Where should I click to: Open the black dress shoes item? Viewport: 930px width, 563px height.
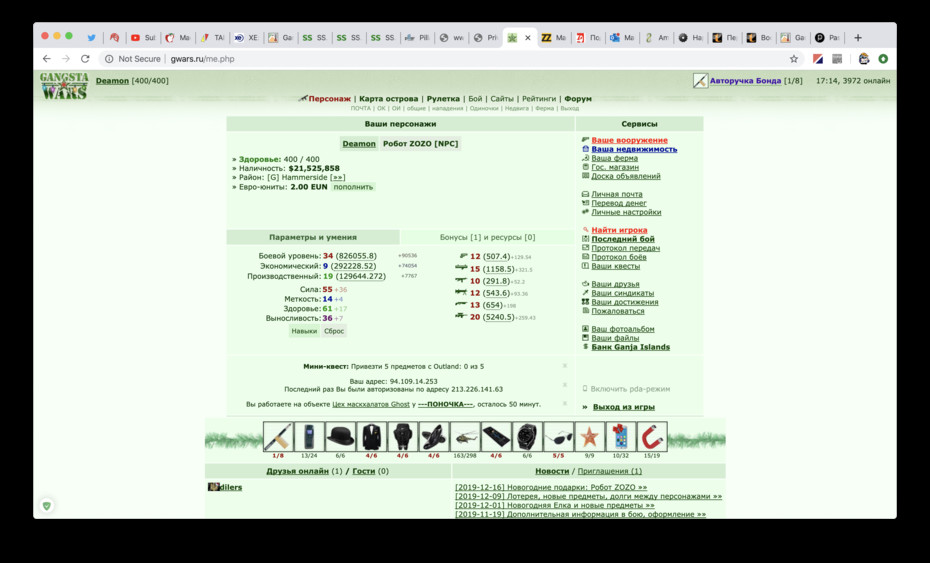(434, 437)
